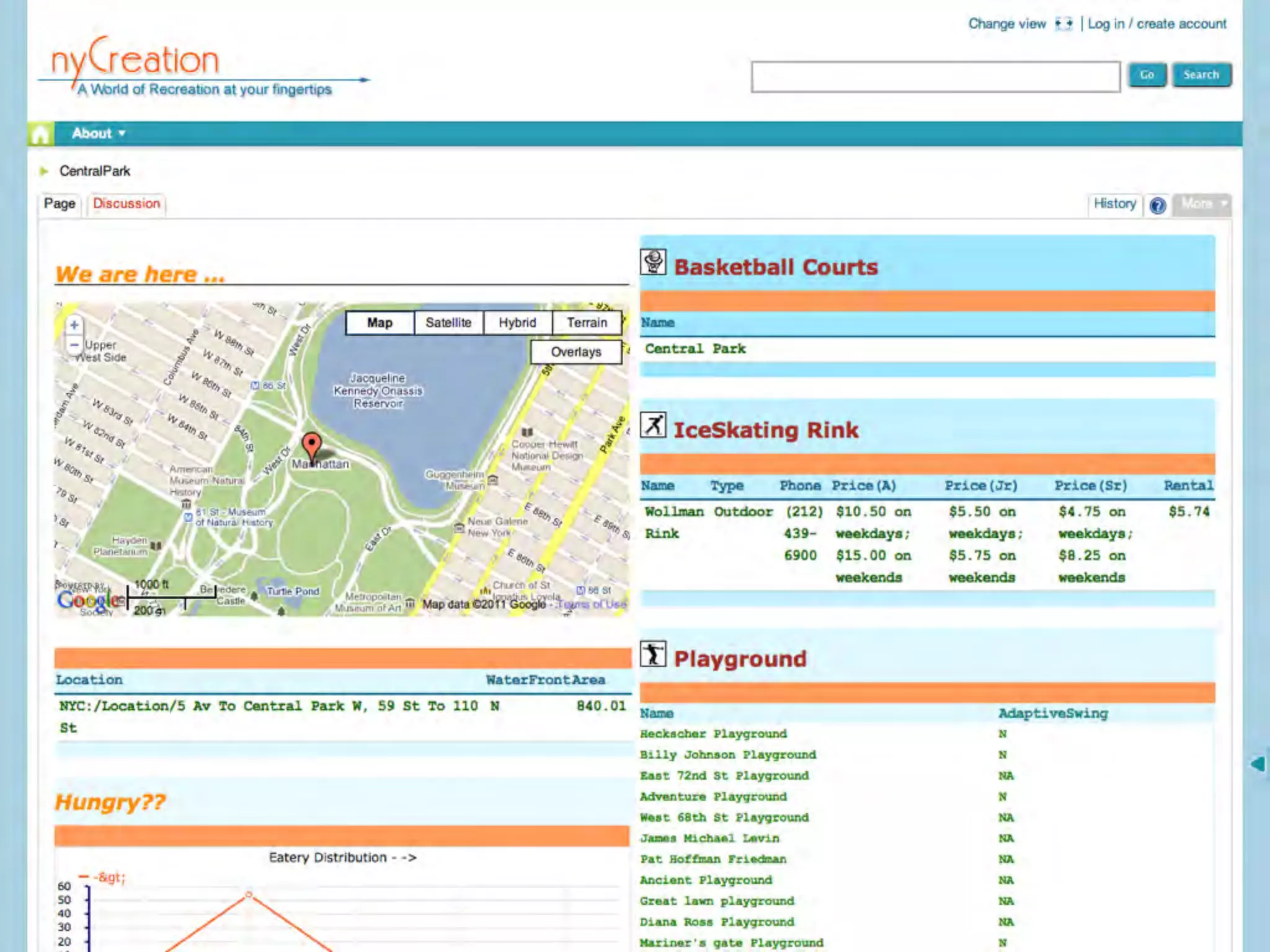Click Log in / create account link
Screen dimensions: 1270x952
click(x=1157, y=24)
